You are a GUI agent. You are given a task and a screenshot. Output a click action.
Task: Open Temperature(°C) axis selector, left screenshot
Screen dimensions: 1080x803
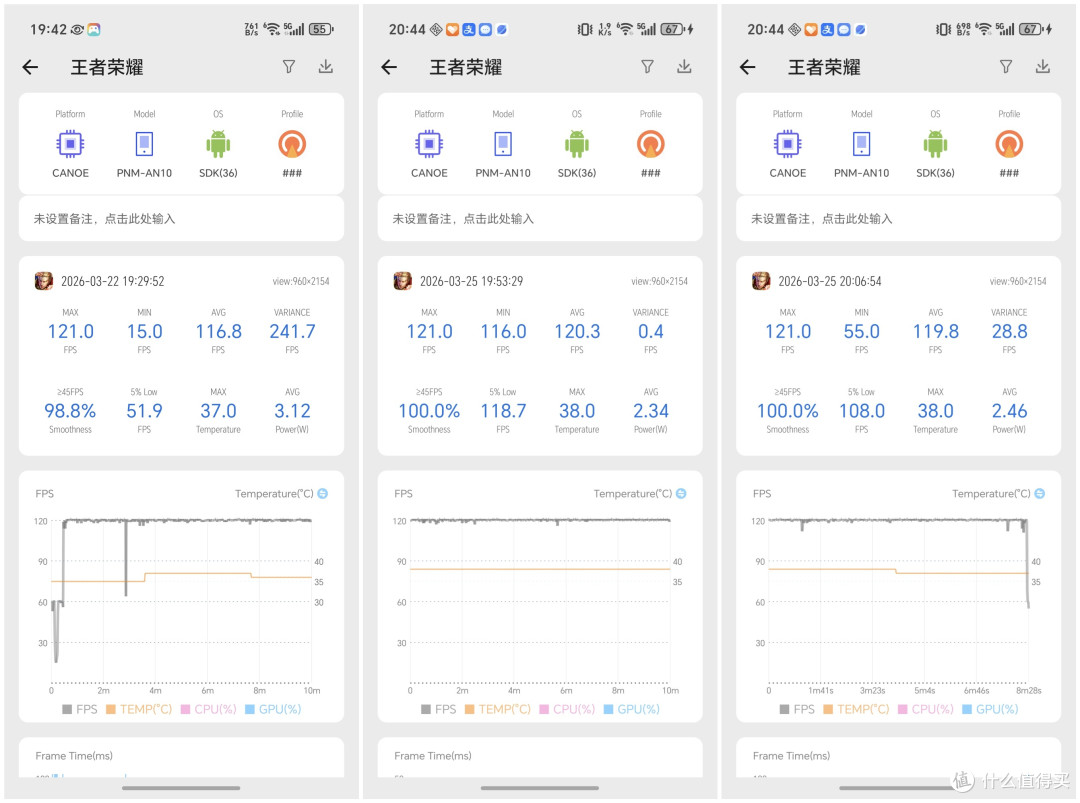(281, 494)
